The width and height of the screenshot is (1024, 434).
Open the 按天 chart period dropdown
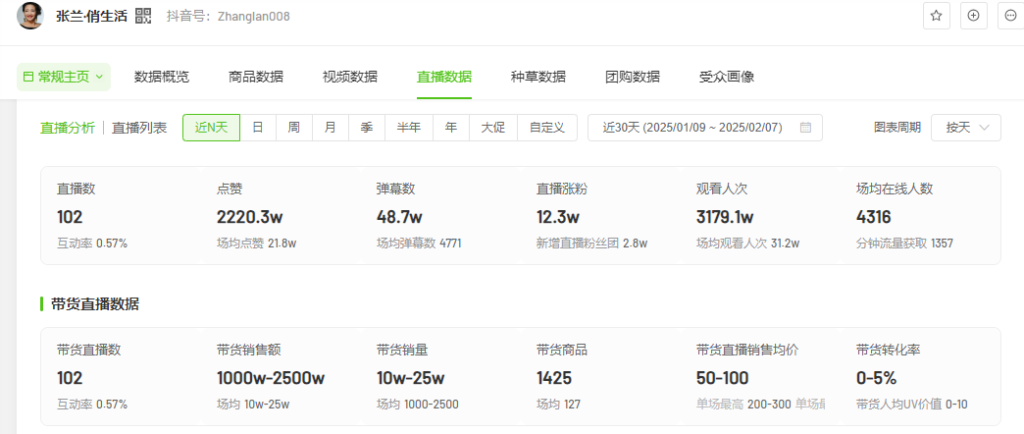pos(966,128)
